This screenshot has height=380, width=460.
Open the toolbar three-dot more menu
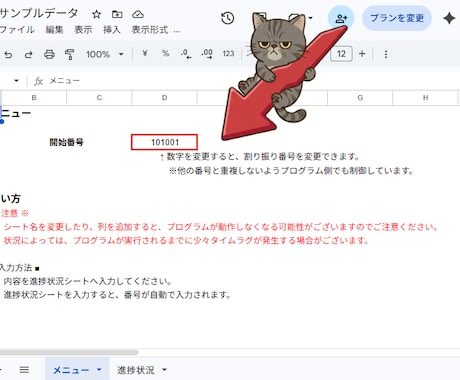click(x=386, y=54)
